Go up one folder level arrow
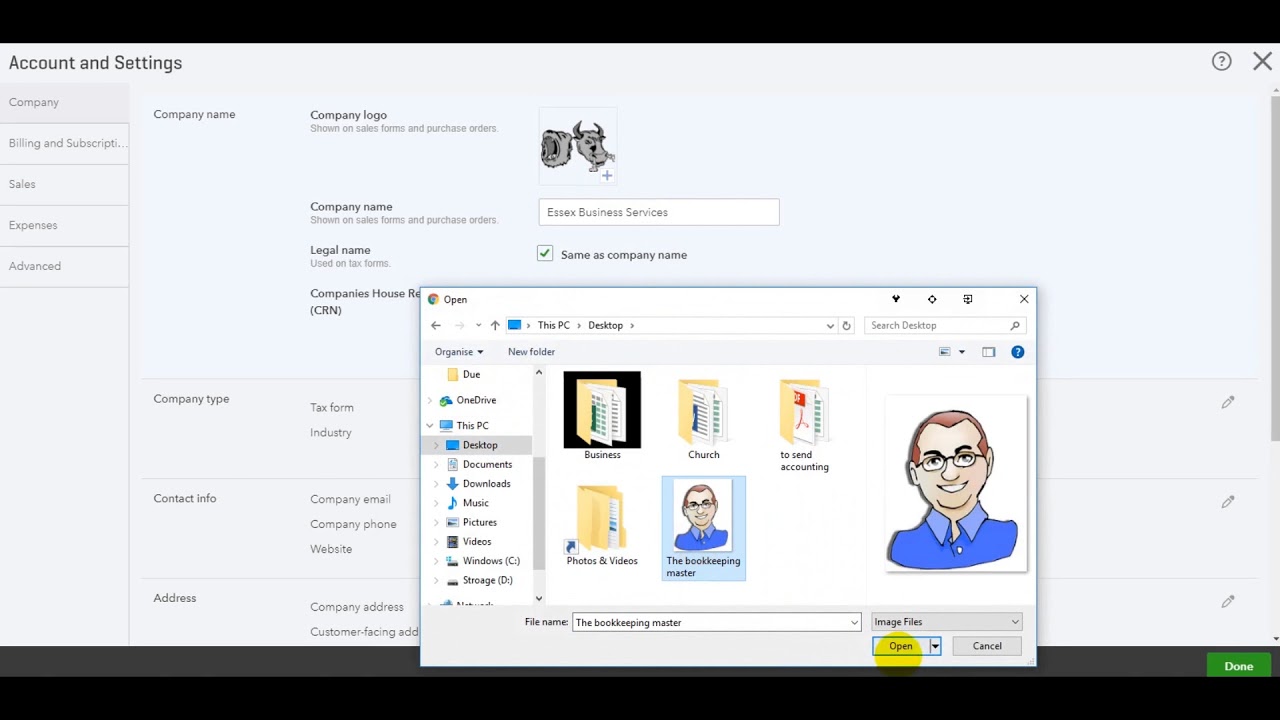 click(x=495, y=325)
